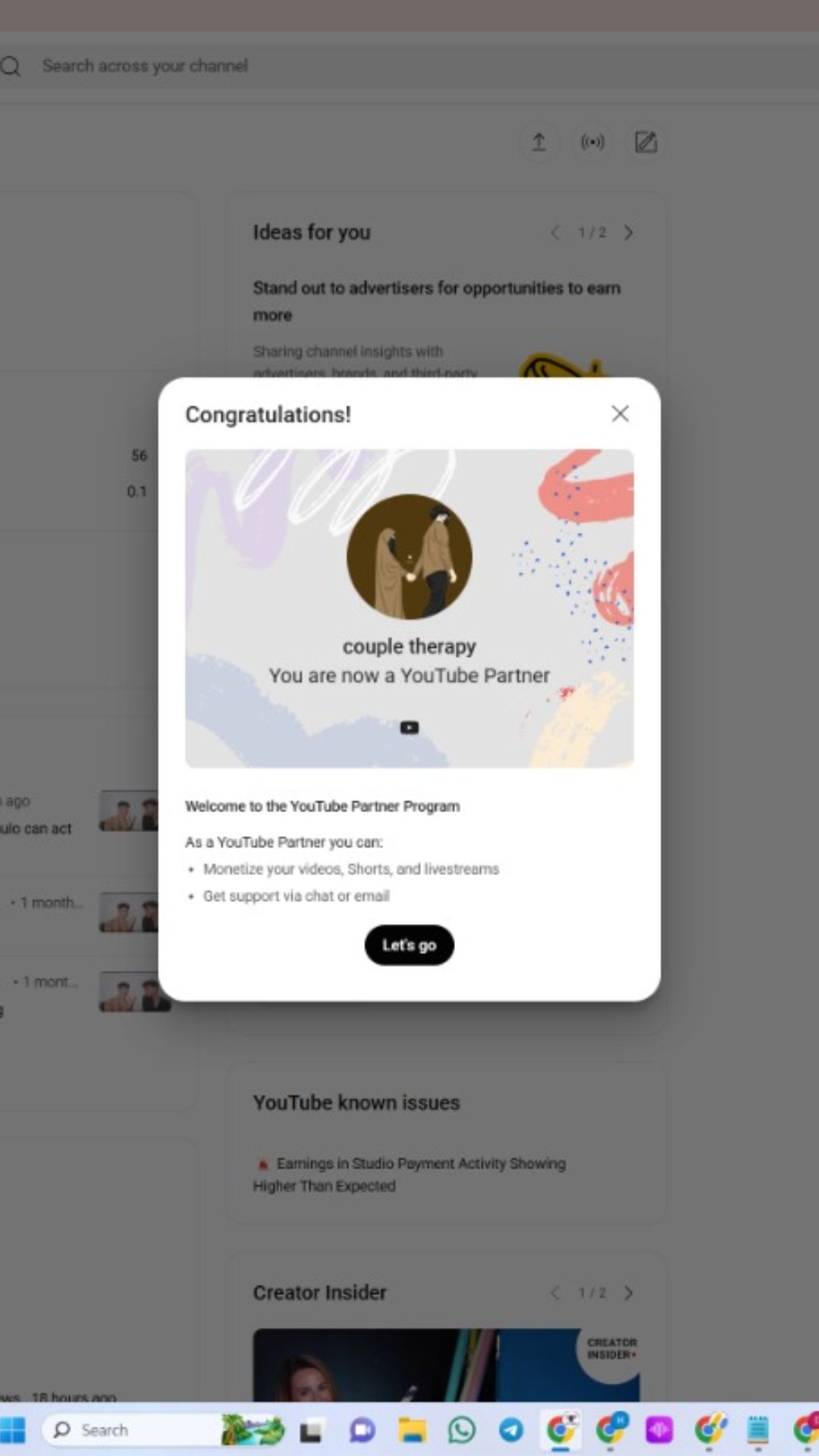This screenshot has width=819, height=1456.
Task: Click the create post pencil icon
Action: point(645,142)
